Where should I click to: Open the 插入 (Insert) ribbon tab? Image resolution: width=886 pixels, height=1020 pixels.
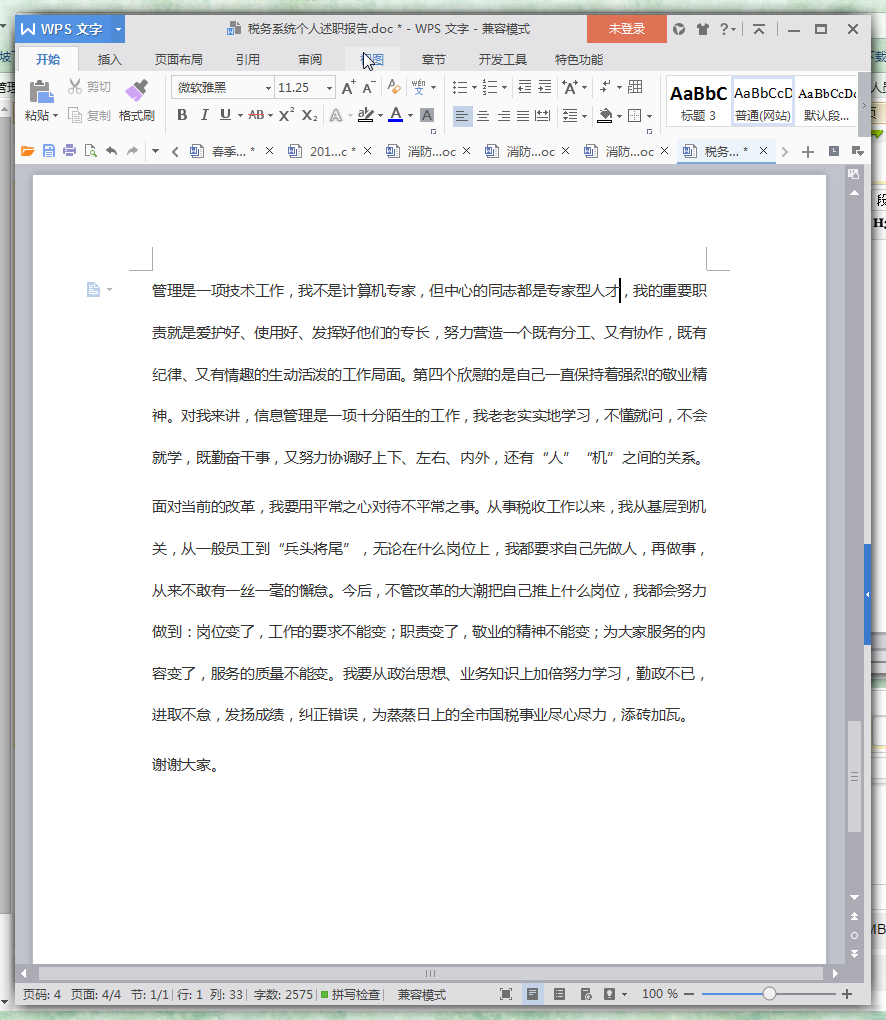109,59
